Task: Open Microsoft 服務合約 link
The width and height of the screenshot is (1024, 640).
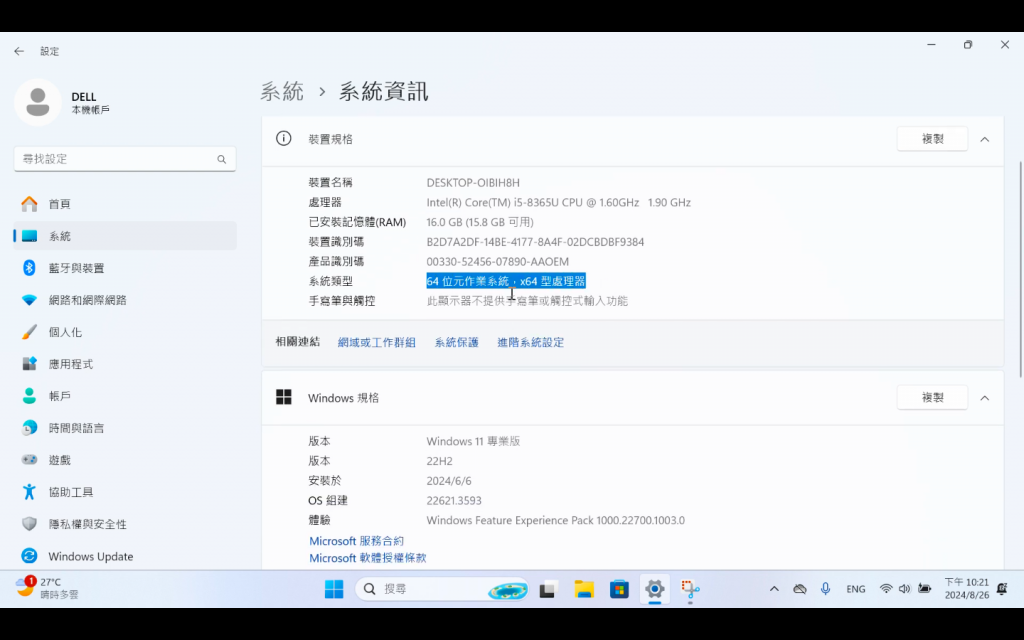Action: pos(357,541)
